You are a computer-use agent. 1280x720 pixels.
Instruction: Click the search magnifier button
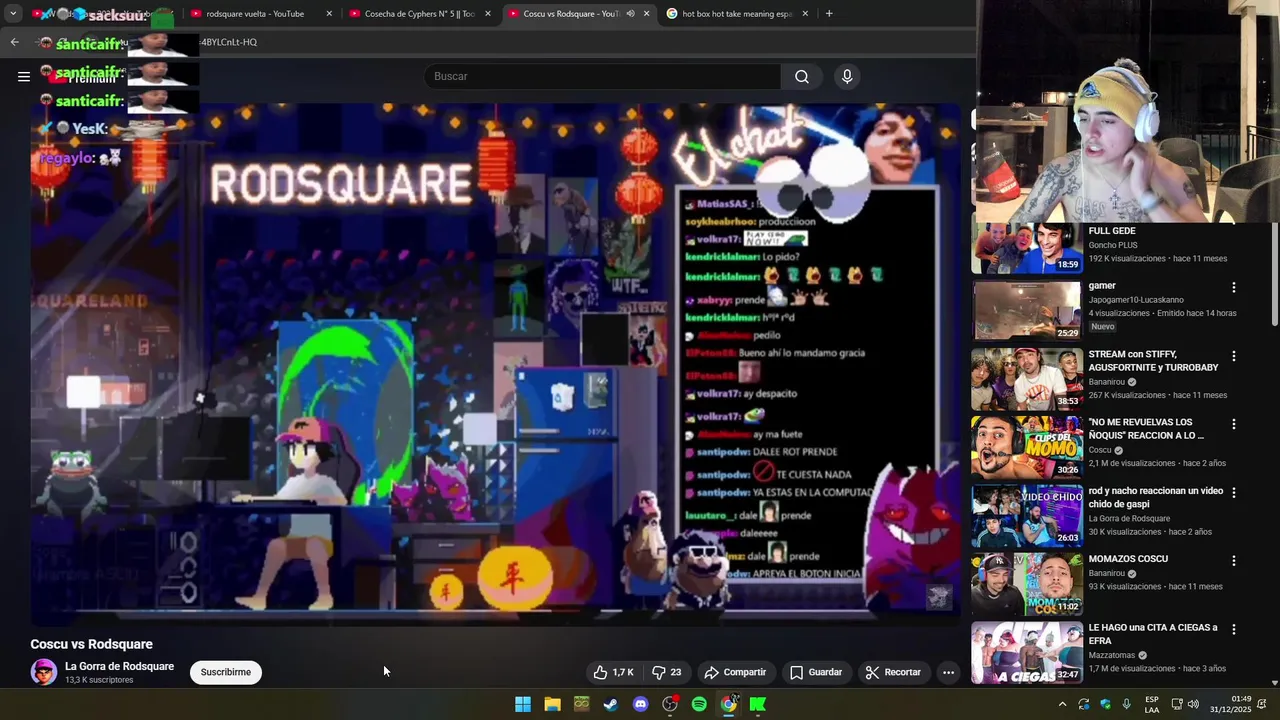click(801, 77)
